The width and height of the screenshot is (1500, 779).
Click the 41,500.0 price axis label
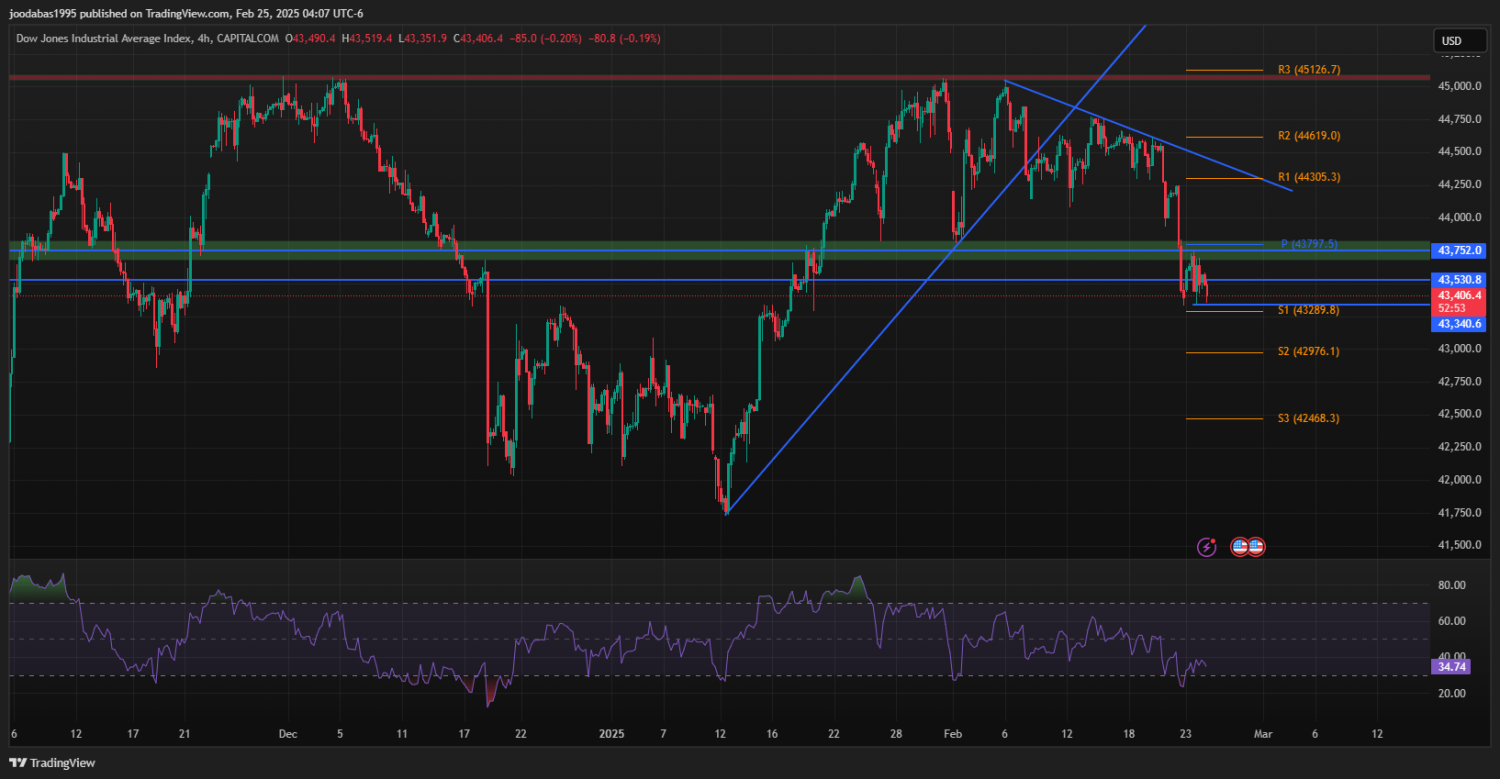coord(1460,545)
